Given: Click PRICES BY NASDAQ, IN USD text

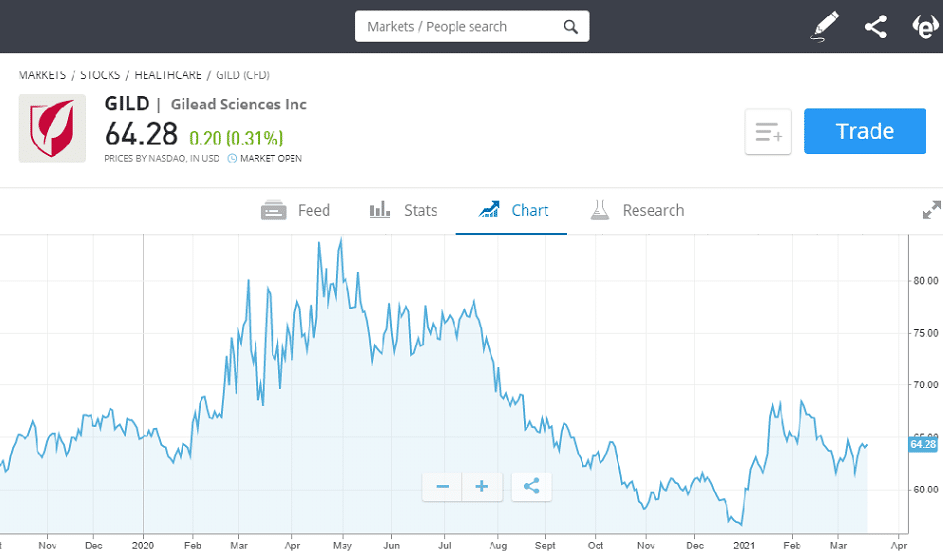Looking at the screenshot, I should 162,159.
